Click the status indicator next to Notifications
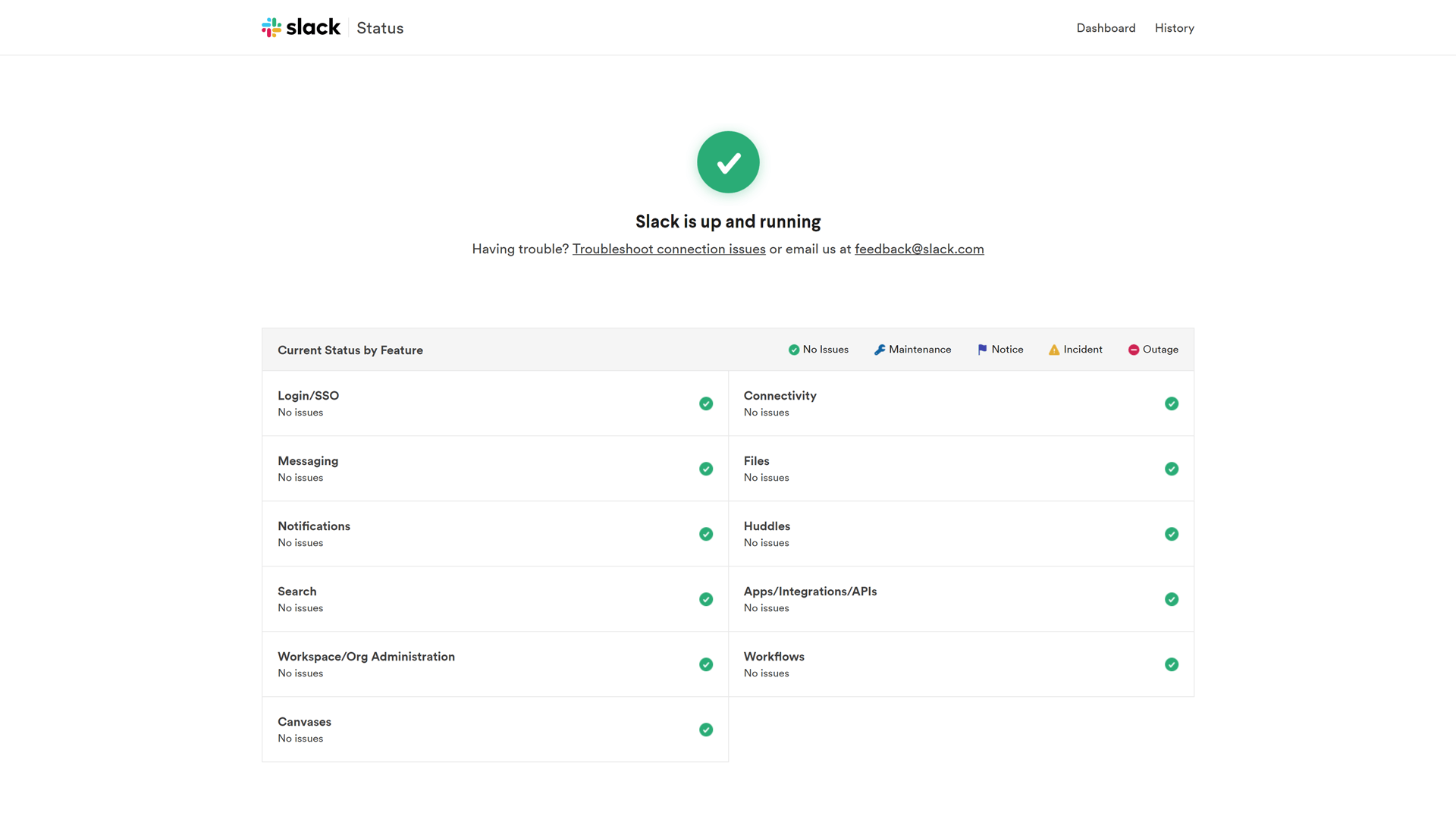The height and width of the screenshot is (819, 1456). coord(706,534)
